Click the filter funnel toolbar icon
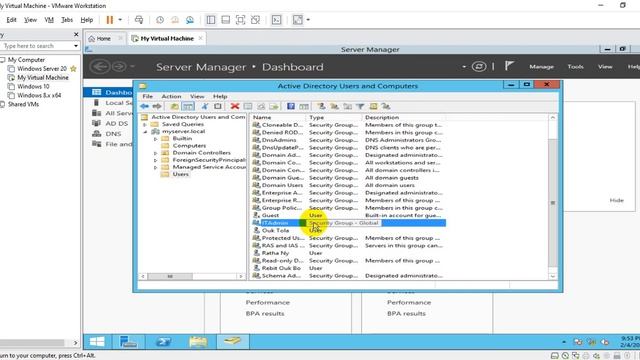The width and height of the screenshot is (640, 360). click(360, 106)
